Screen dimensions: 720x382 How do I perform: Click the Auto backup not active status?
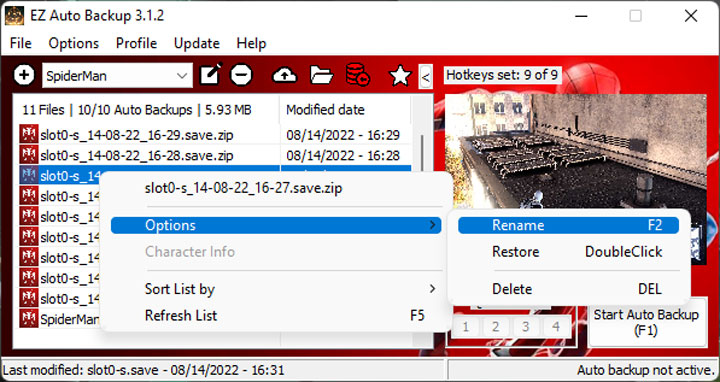point(645,370)
